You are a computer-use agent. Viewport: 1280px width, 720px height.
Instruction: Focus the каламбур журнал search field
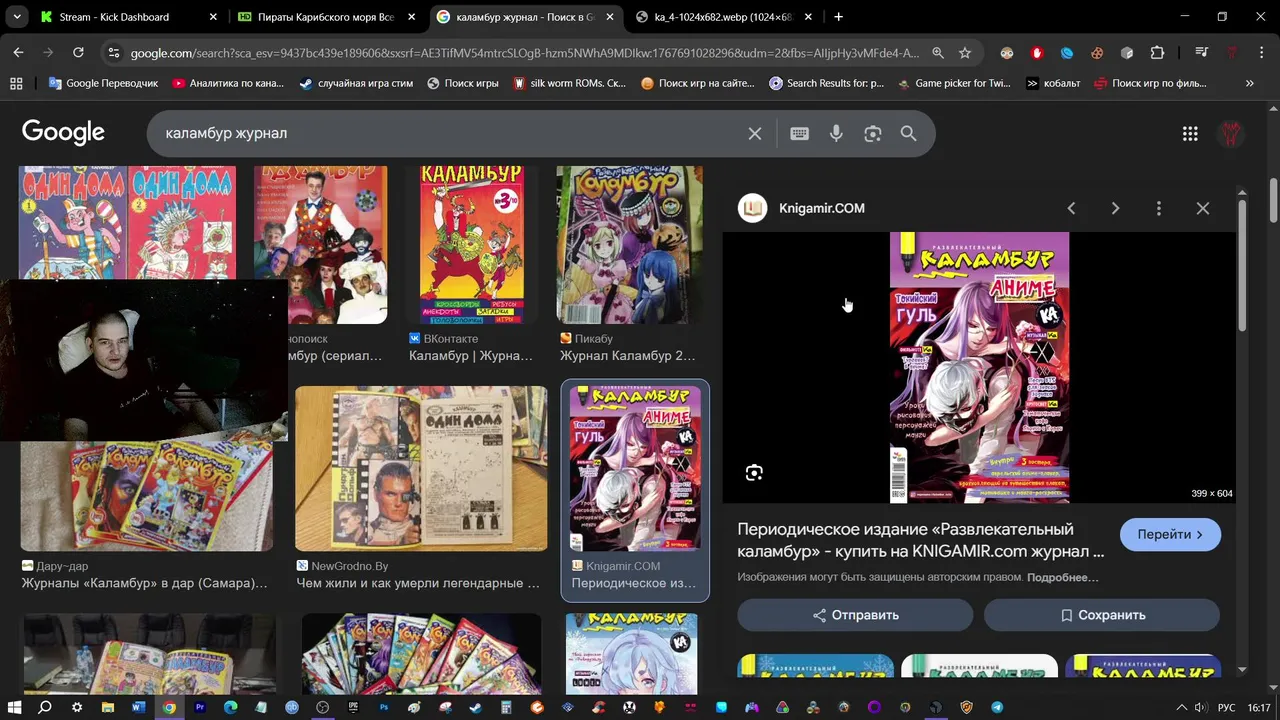click(x=450, y=133)
